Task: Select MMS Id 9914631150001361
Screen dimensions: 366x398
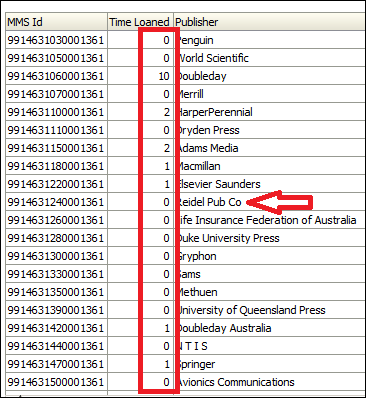Action: [x=56, y=148]
